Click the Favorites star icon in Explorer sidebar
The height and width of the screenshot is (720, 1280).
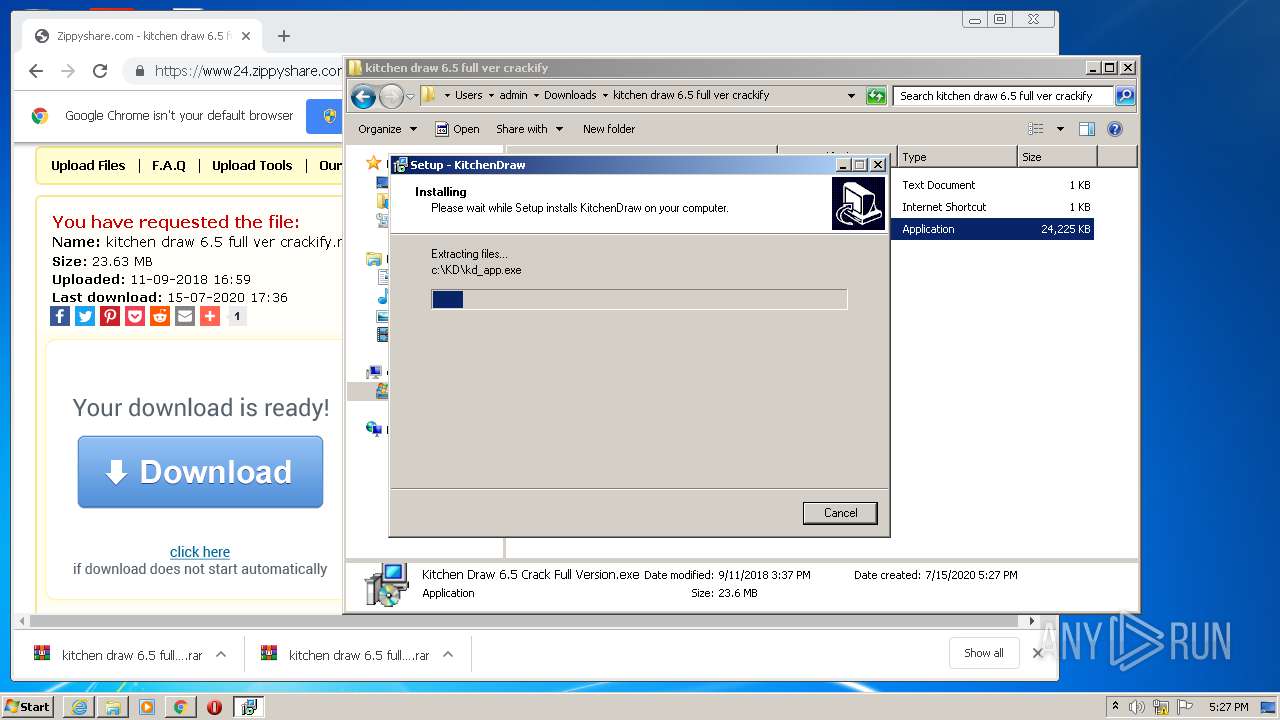click(373, 163)
